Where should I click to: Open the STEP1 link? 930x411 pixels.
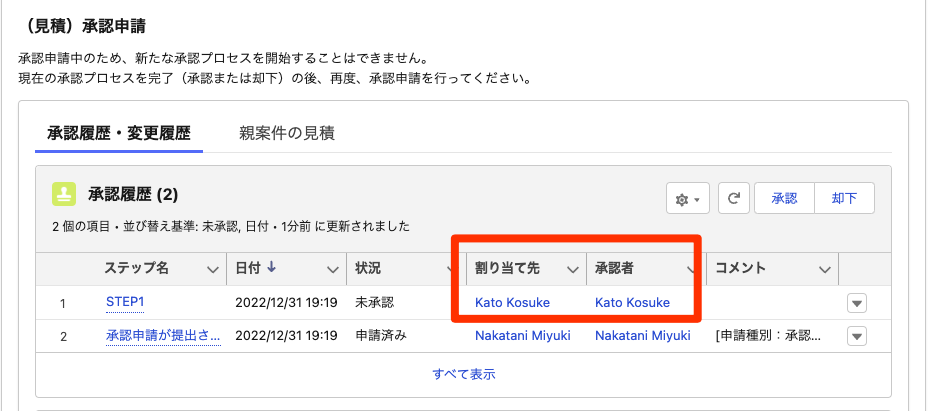125,302
